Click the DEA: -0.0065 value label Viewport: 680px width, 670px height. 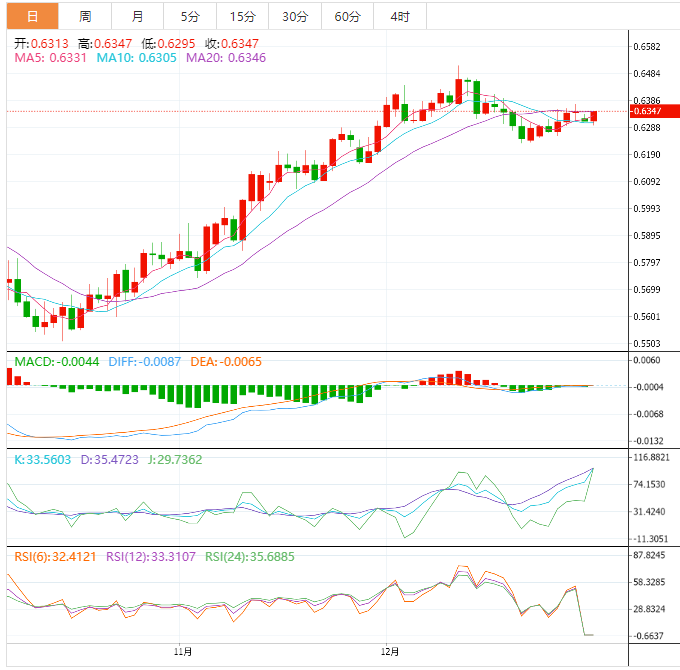225,361
